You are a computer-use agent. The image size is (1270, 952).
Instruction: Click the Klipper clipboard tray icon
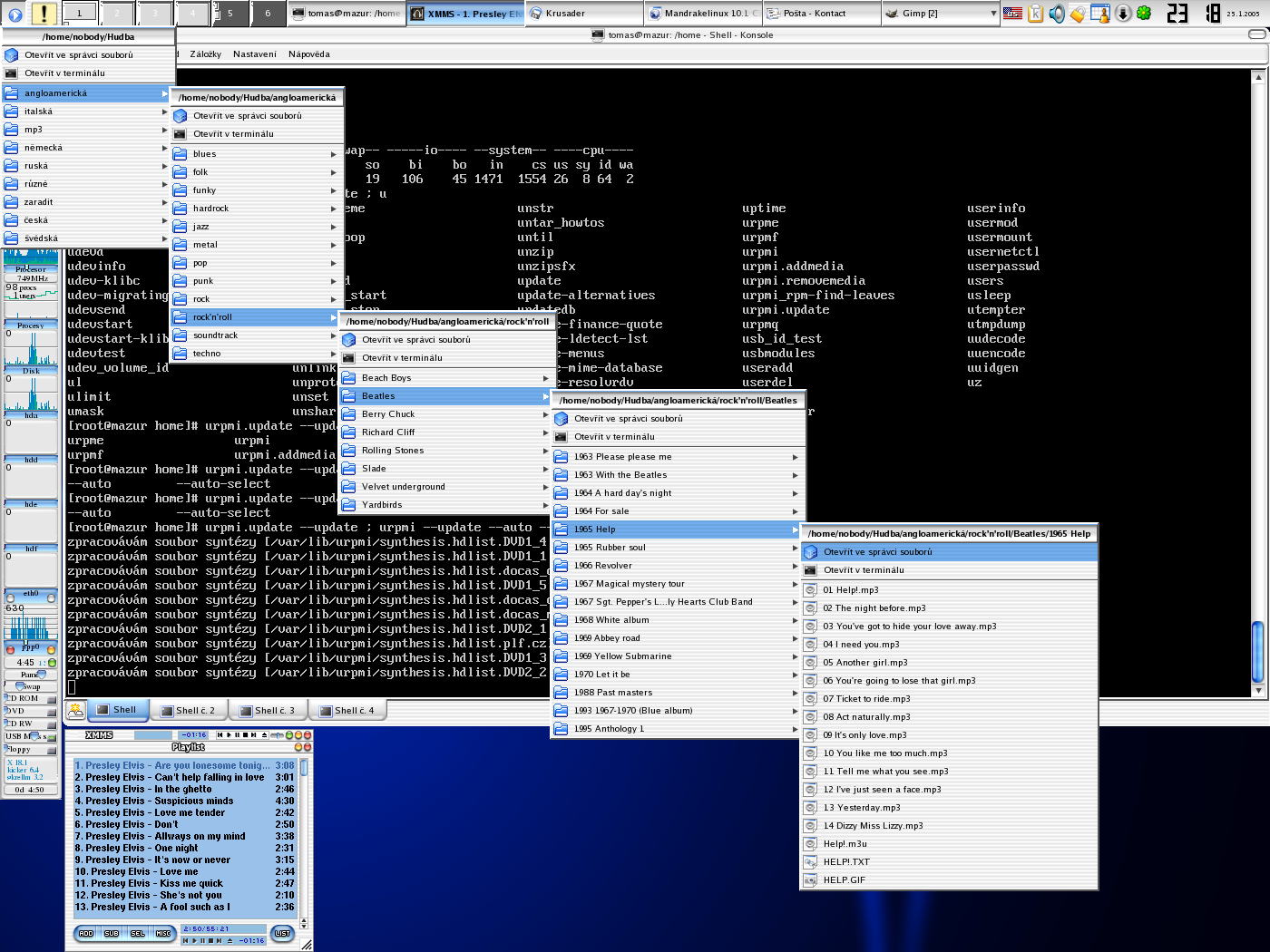[1035, 14]
